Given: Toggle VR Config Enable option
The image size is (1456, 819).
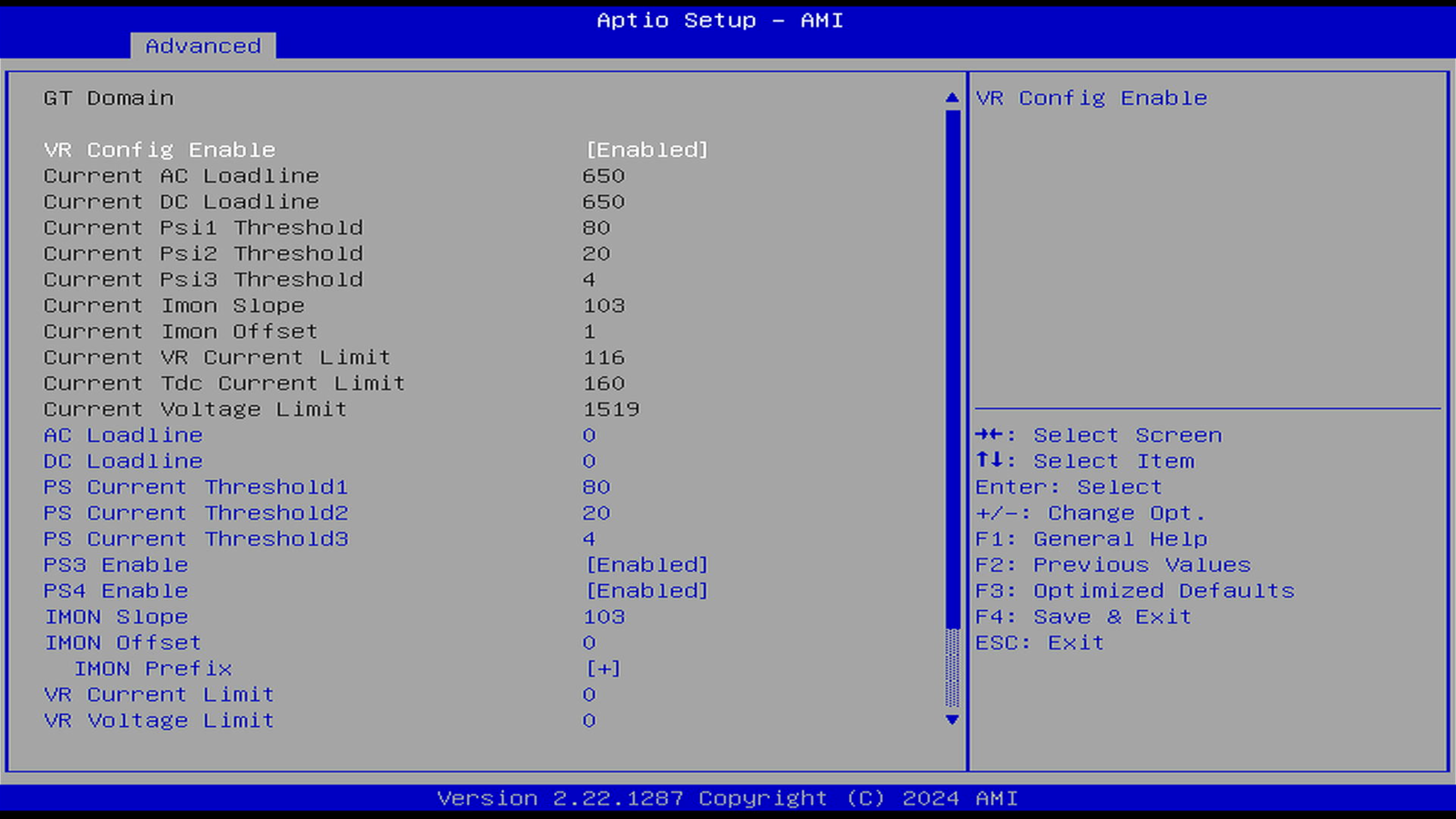Looking at the screenshot, I should [x=646, y=150].
